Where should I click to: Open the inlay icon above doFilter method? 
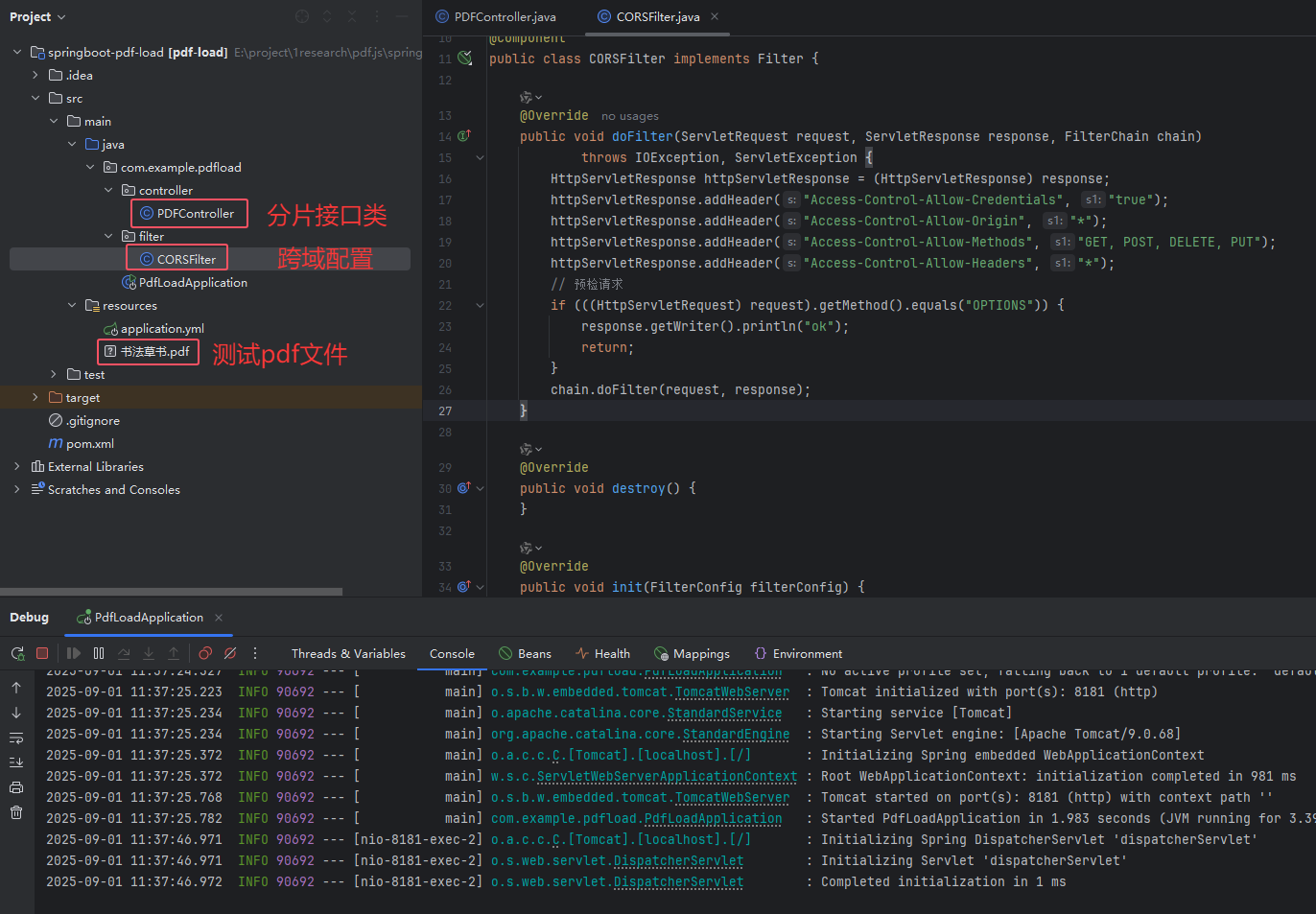[x=530, y=97]
